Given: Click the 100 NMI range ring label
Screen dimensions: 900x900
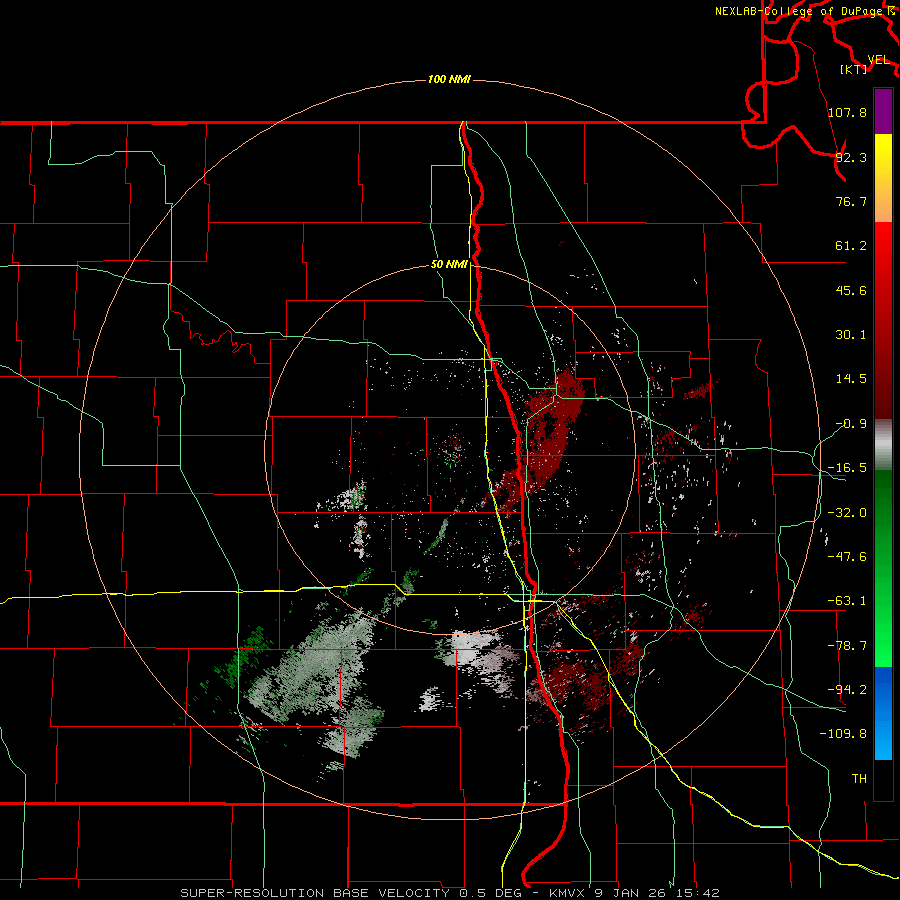Looking at the screenshot, I should point(449,79).
